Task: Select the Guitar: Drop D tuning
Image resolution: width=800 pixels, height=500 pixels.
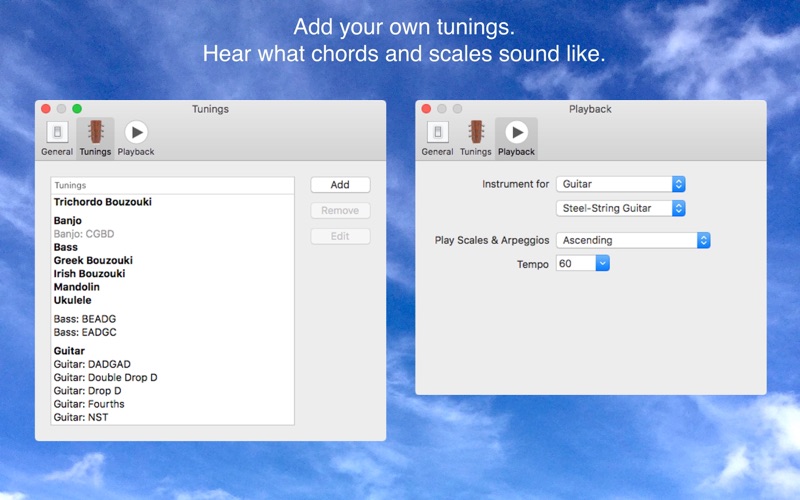Action: coord(172,391)
